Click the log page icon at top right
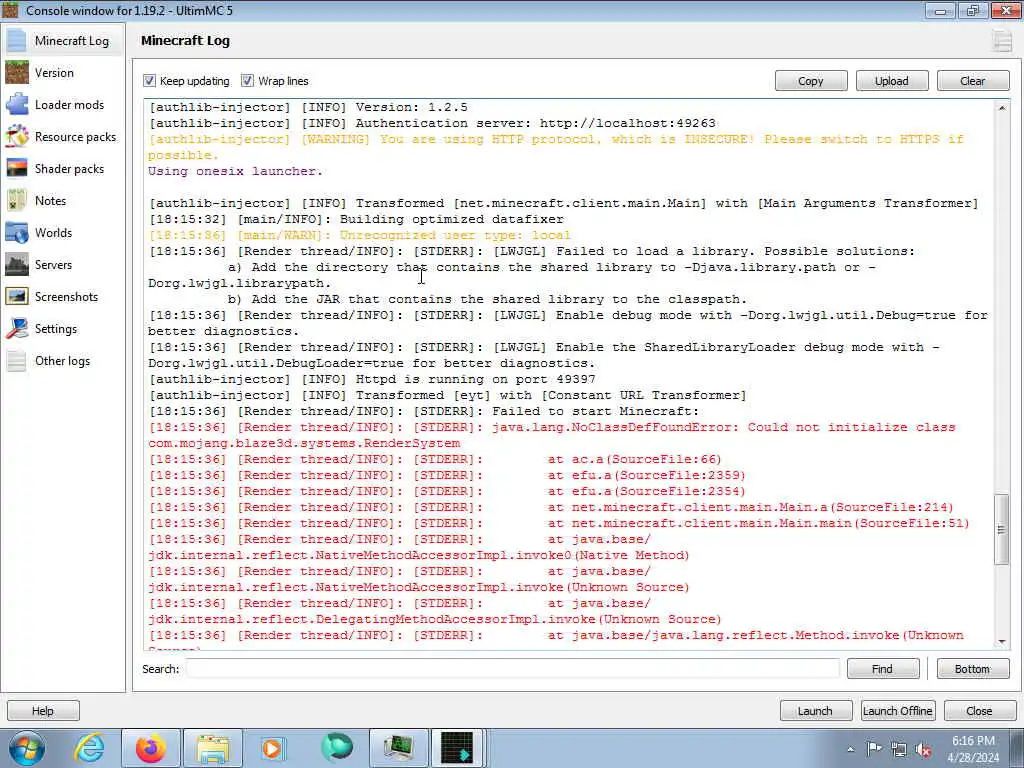 [x=1002, y=40]
